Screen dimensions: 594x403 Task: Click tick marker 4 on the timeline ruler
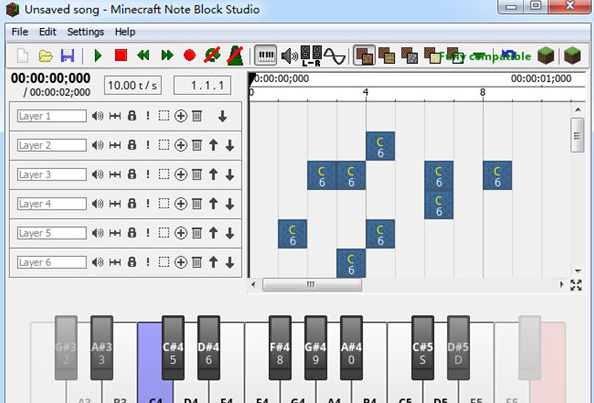[365, 92]
